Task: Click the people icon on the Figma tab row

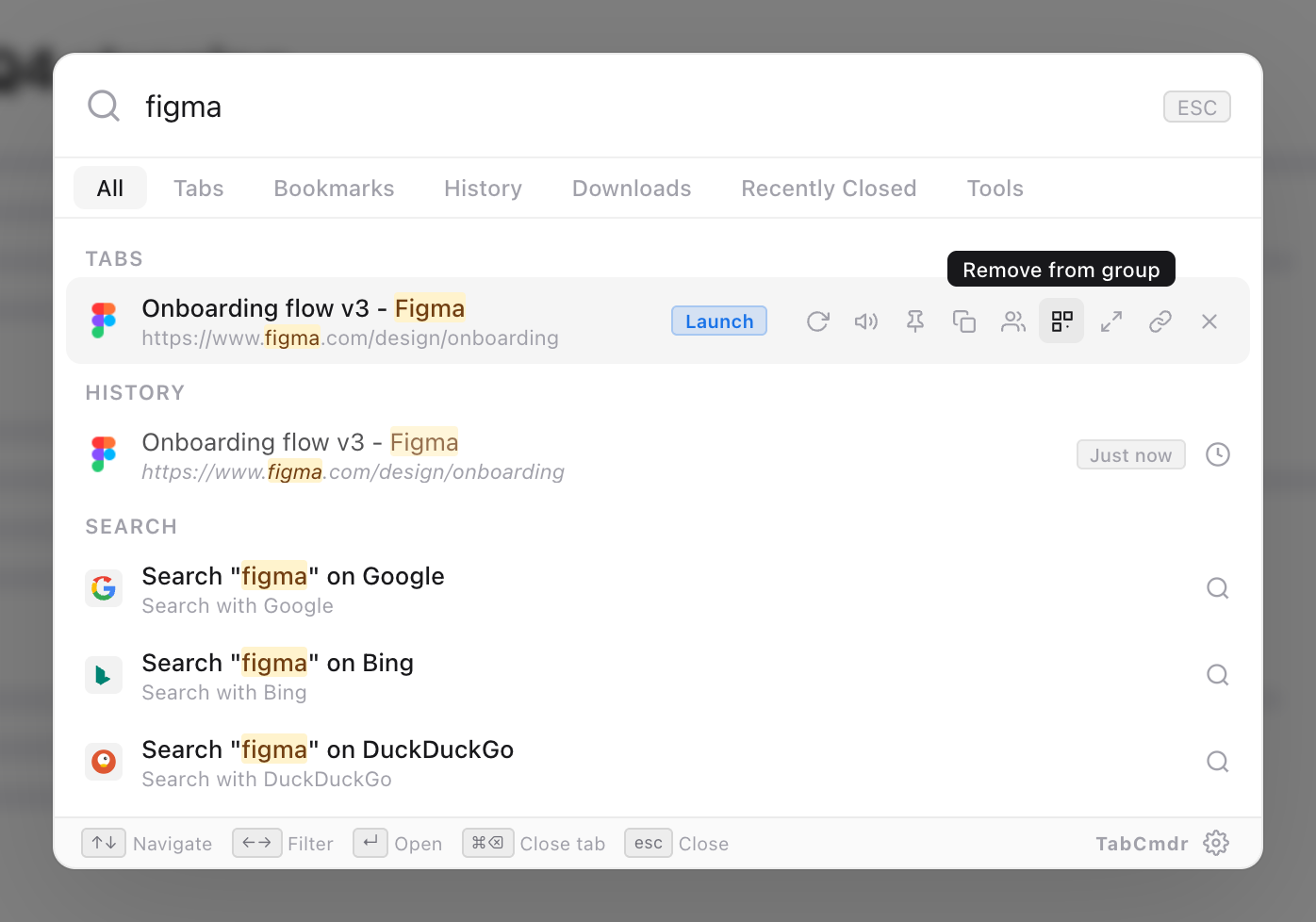Action: click(1013, 321)
